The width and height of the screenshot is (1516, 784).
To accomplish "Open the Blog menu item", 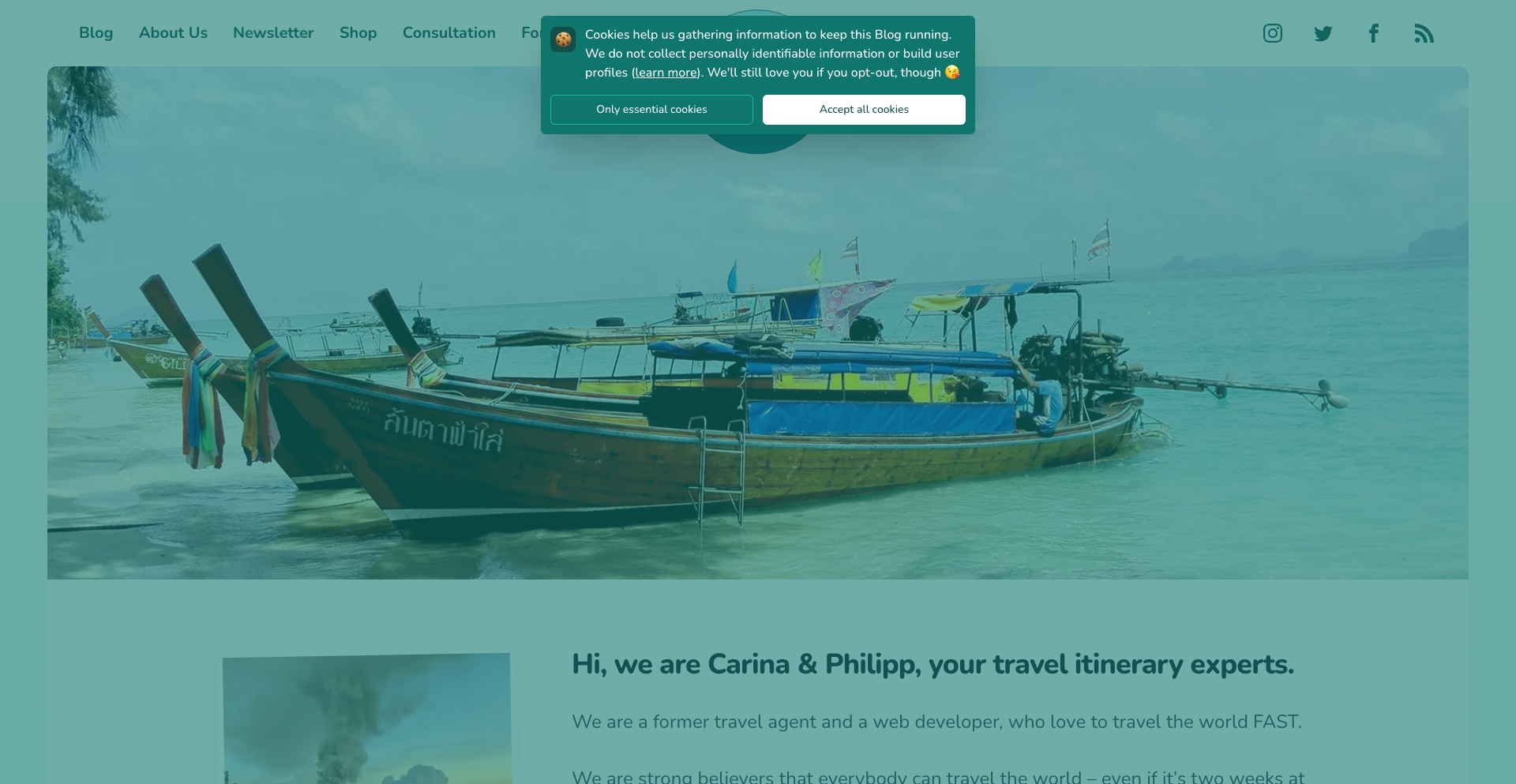I will pyautogui.click(x=96, y=33).
